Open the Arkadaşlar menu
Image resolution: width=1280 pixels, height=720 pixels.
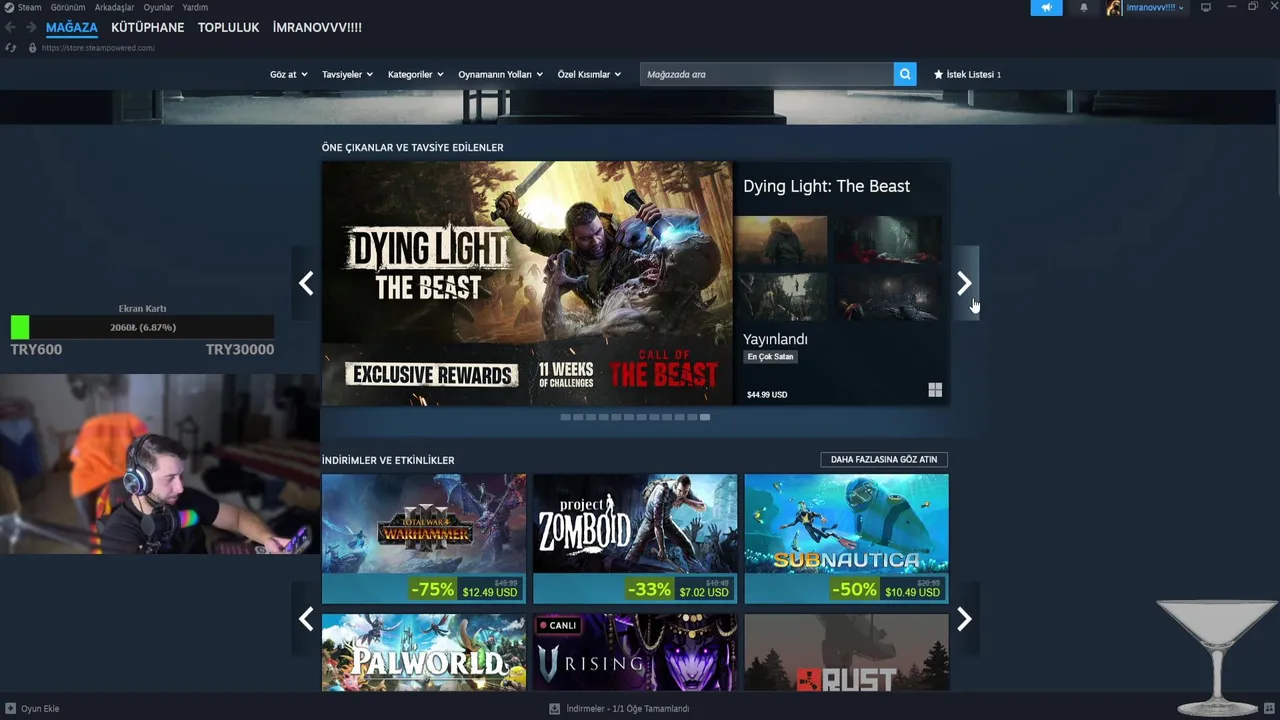[x=114, y=7]
